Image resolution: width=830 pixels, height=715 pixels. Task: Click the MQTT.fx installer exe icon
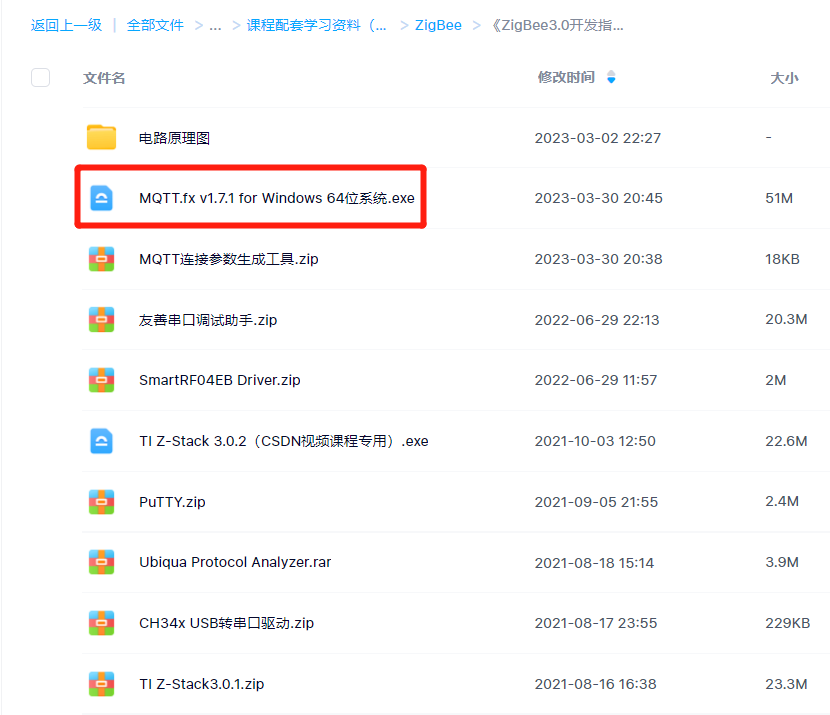tap(102, 198)
